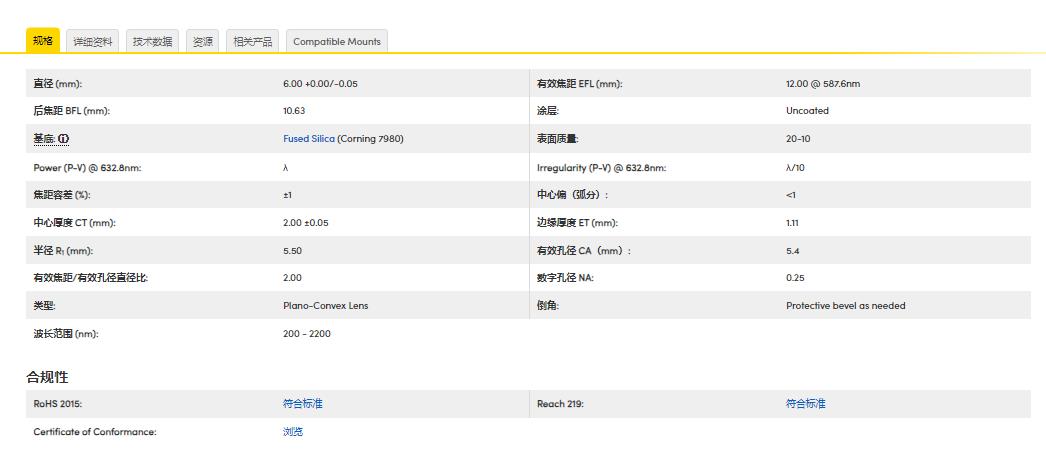Click the 基底 label
1046x476 pixels.
coord(44,139)
